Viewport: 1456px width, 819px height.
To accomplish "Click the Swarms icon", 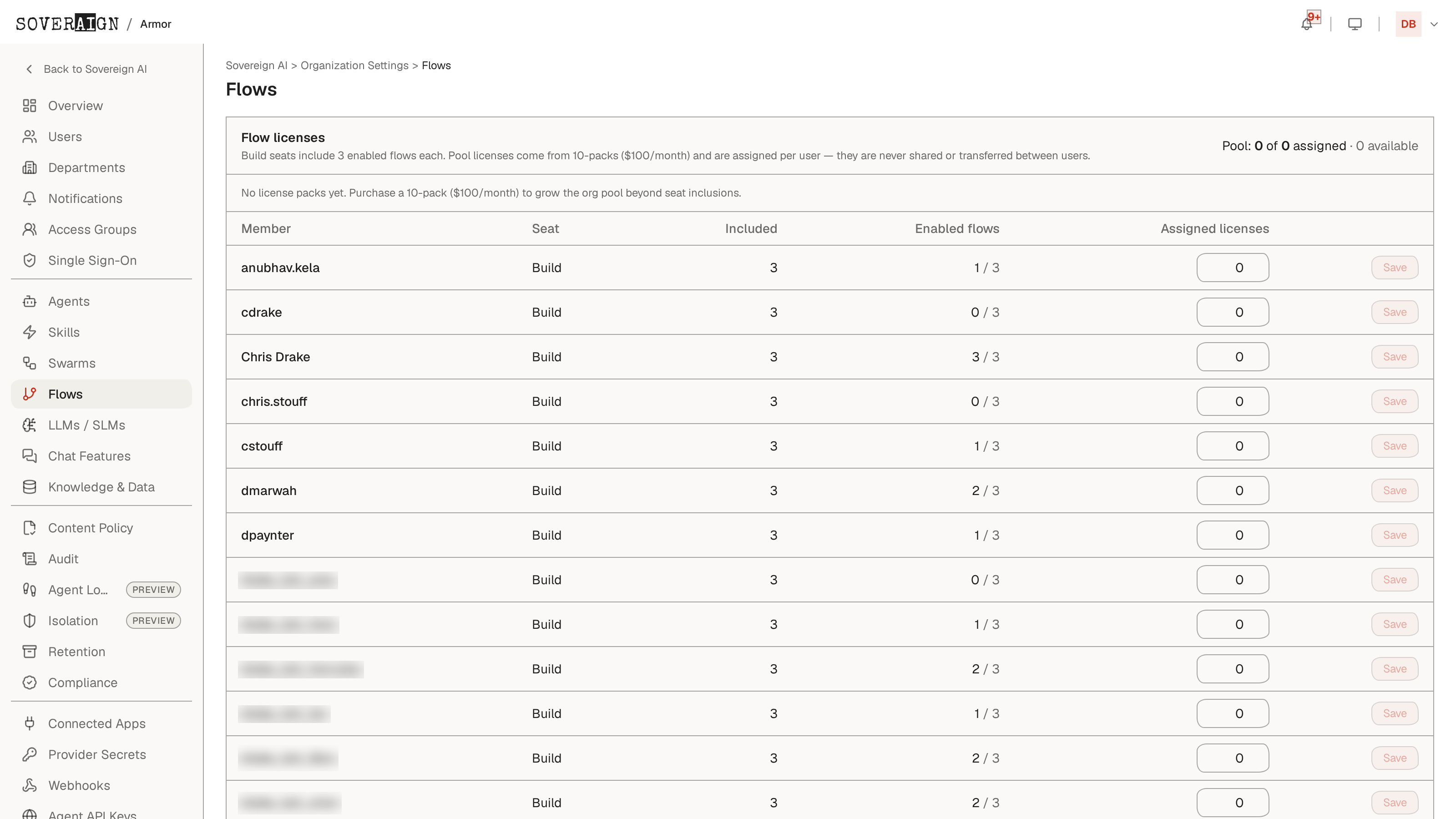I will pos(30,364).
